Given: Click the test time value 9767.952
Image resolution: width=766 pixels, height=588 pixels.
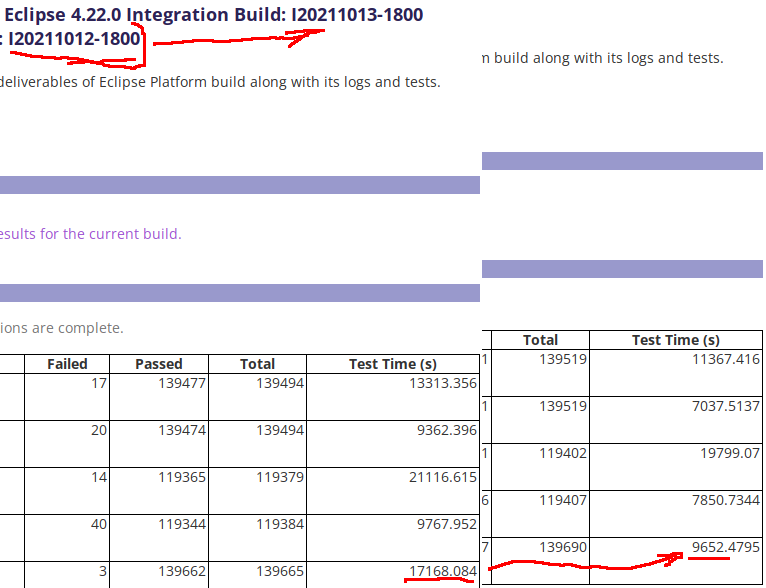Looking at the screenshot, I should (x=447, y=524).
